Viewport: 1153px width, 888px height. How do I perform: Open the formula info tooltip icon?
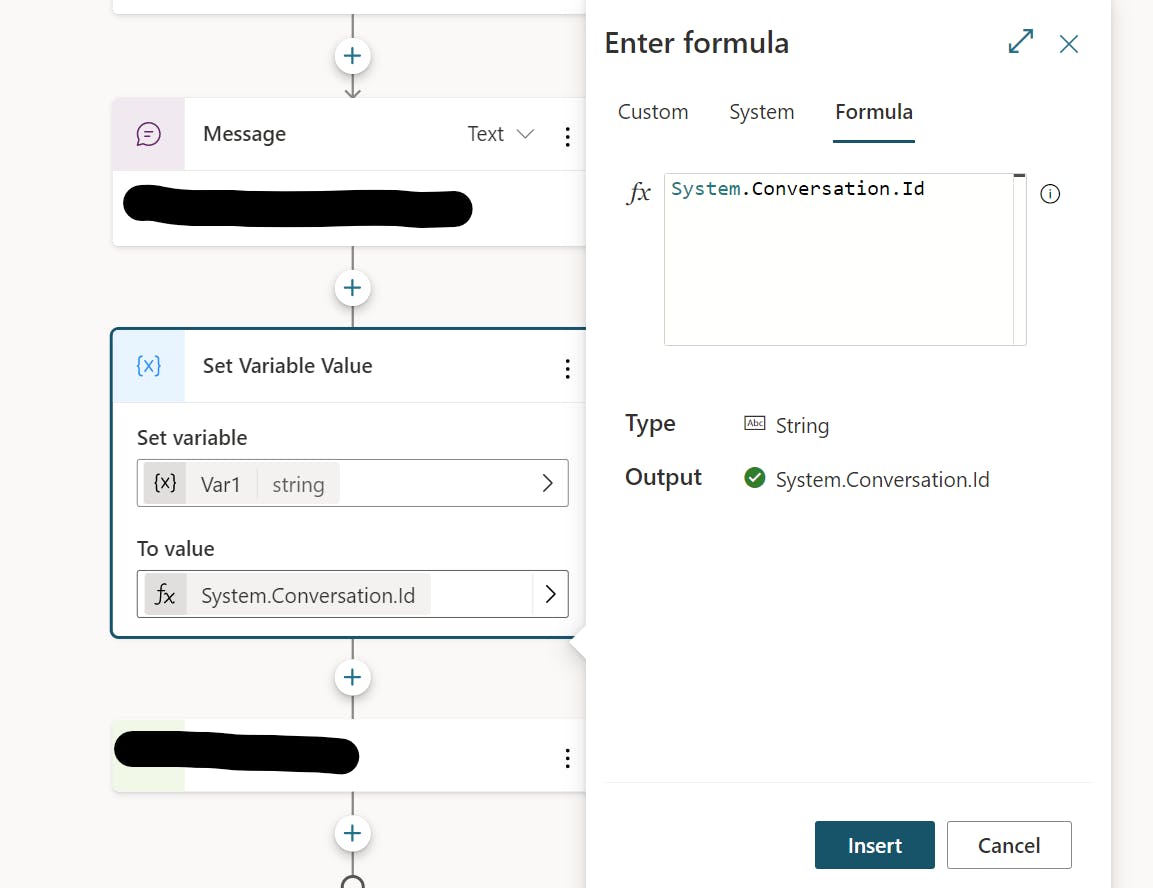pos(1050,193)
